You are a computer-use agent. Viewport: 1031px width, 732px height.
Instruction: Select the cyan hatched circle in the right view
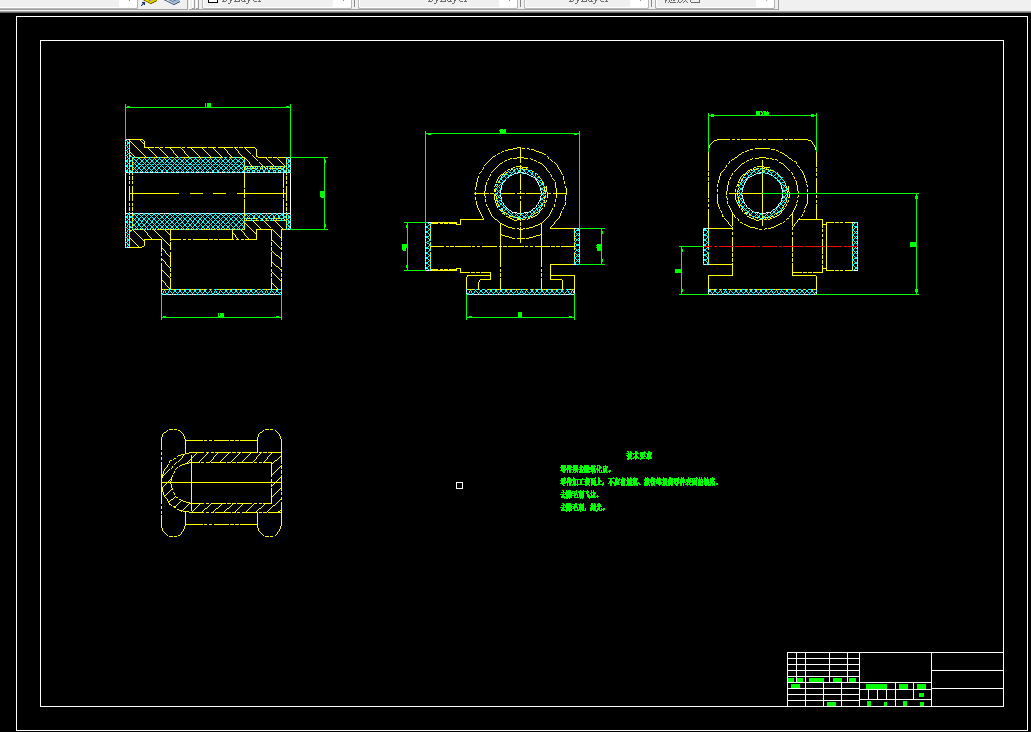(x=762, y=193)
